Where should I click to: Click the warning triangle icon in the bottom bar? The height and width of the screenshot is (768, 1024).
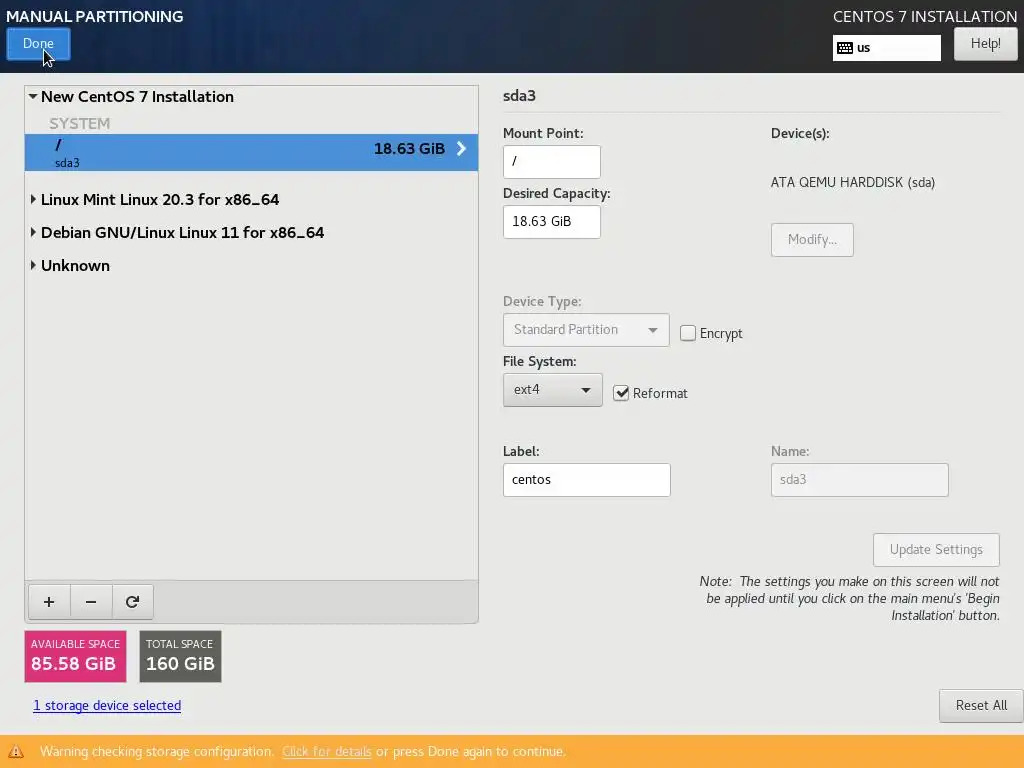pos(16,751)
